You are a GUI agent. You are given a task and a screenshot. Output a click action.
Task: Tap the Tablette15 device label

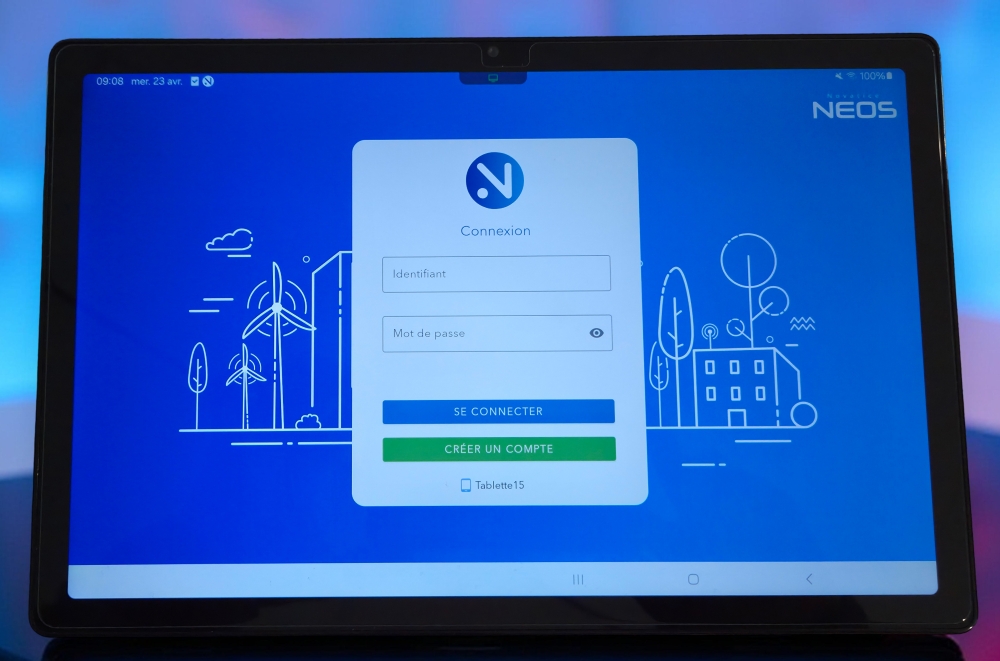click(x=499, y=485)
